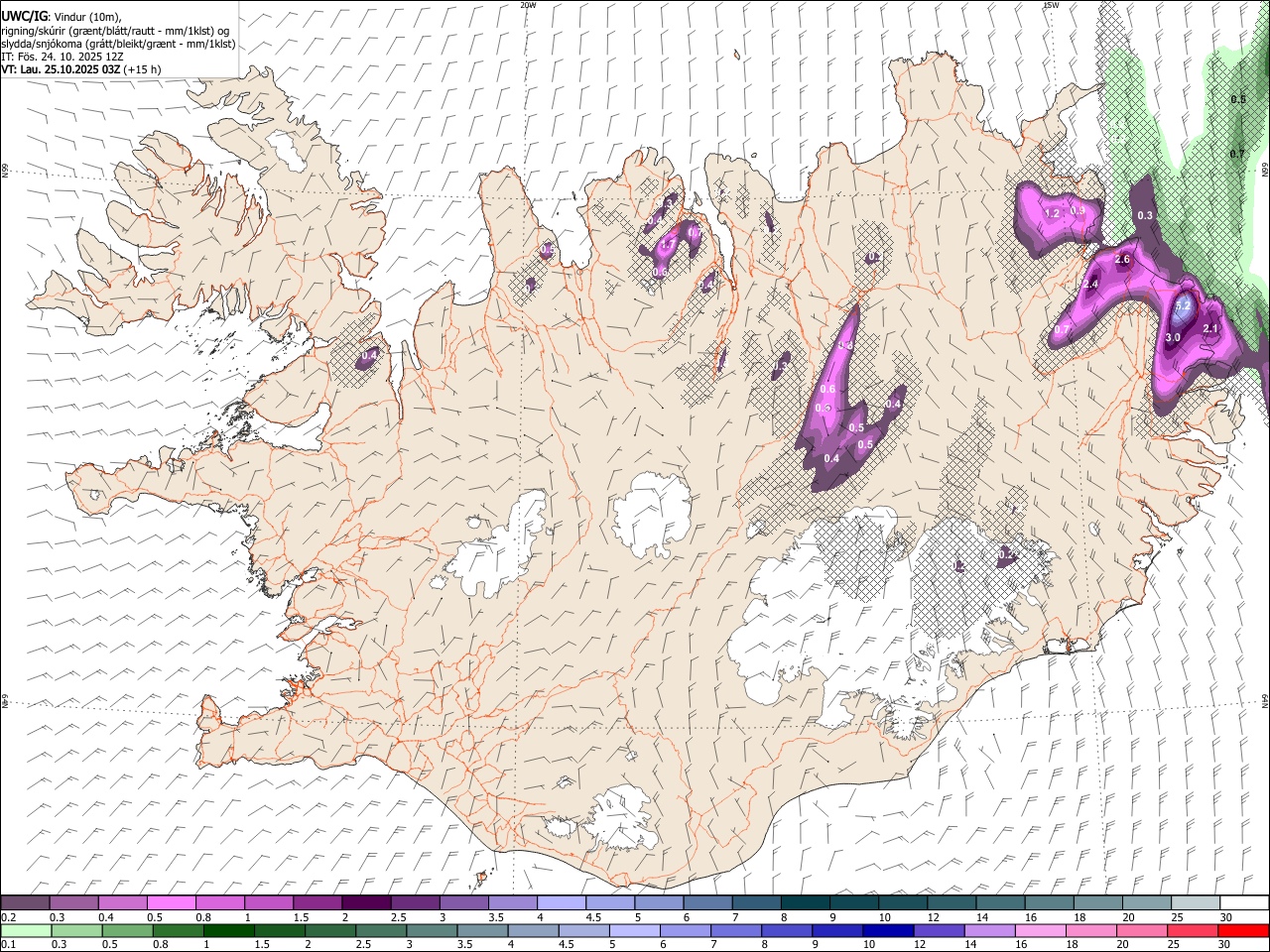Click the 64N latitude label on the right edge
The image size is (1270, 952).
click(x=1265, y=700)
